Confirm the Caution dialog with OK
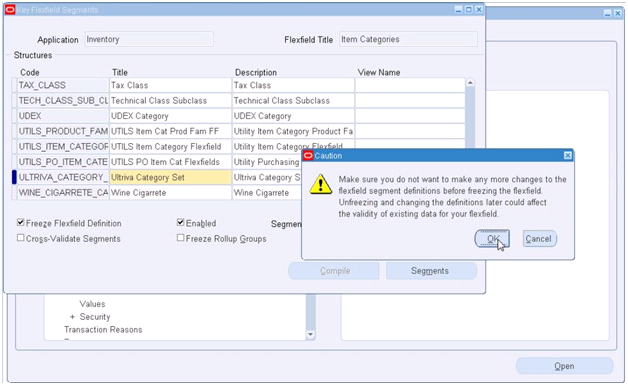Screen dimensions: 628x385 [492, 239]
